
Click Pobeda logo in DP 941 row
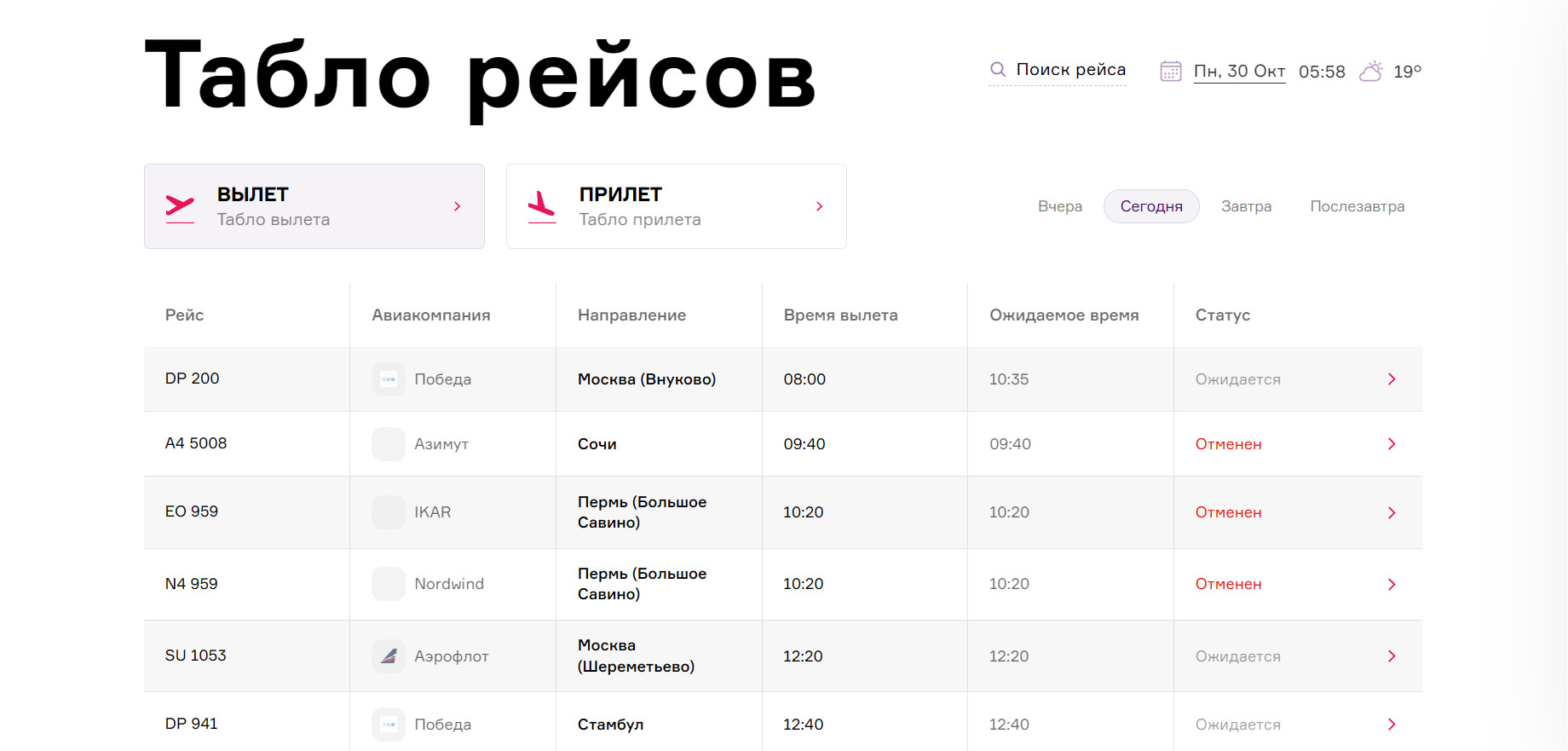point(389,725)
